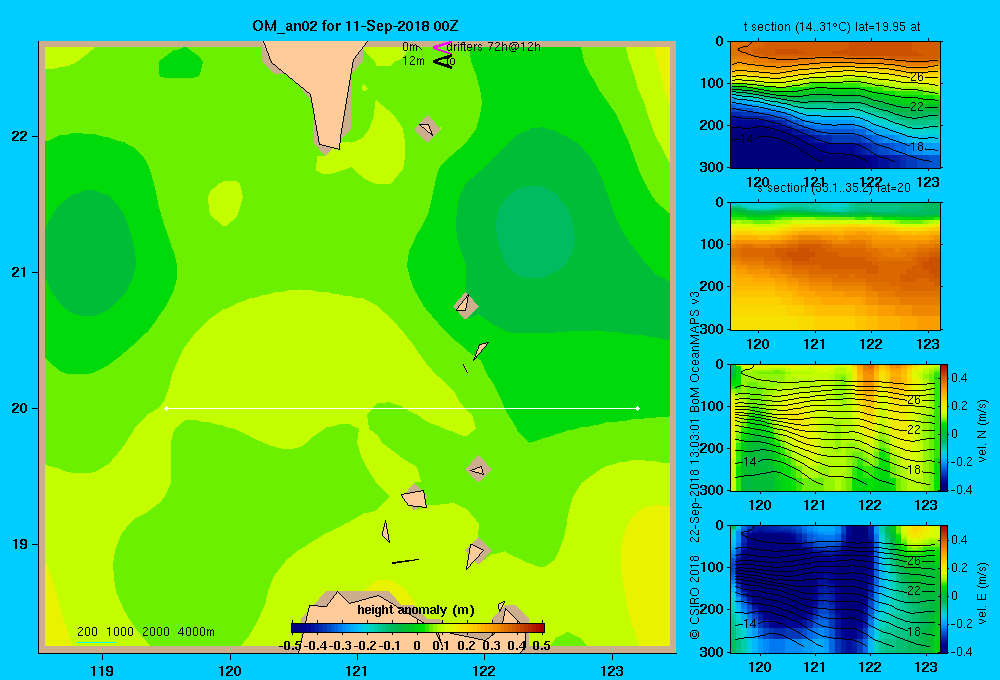Click the '200' depth contour legend label
The width and height of the screenshot is (1000, 680).
point(87,632)
